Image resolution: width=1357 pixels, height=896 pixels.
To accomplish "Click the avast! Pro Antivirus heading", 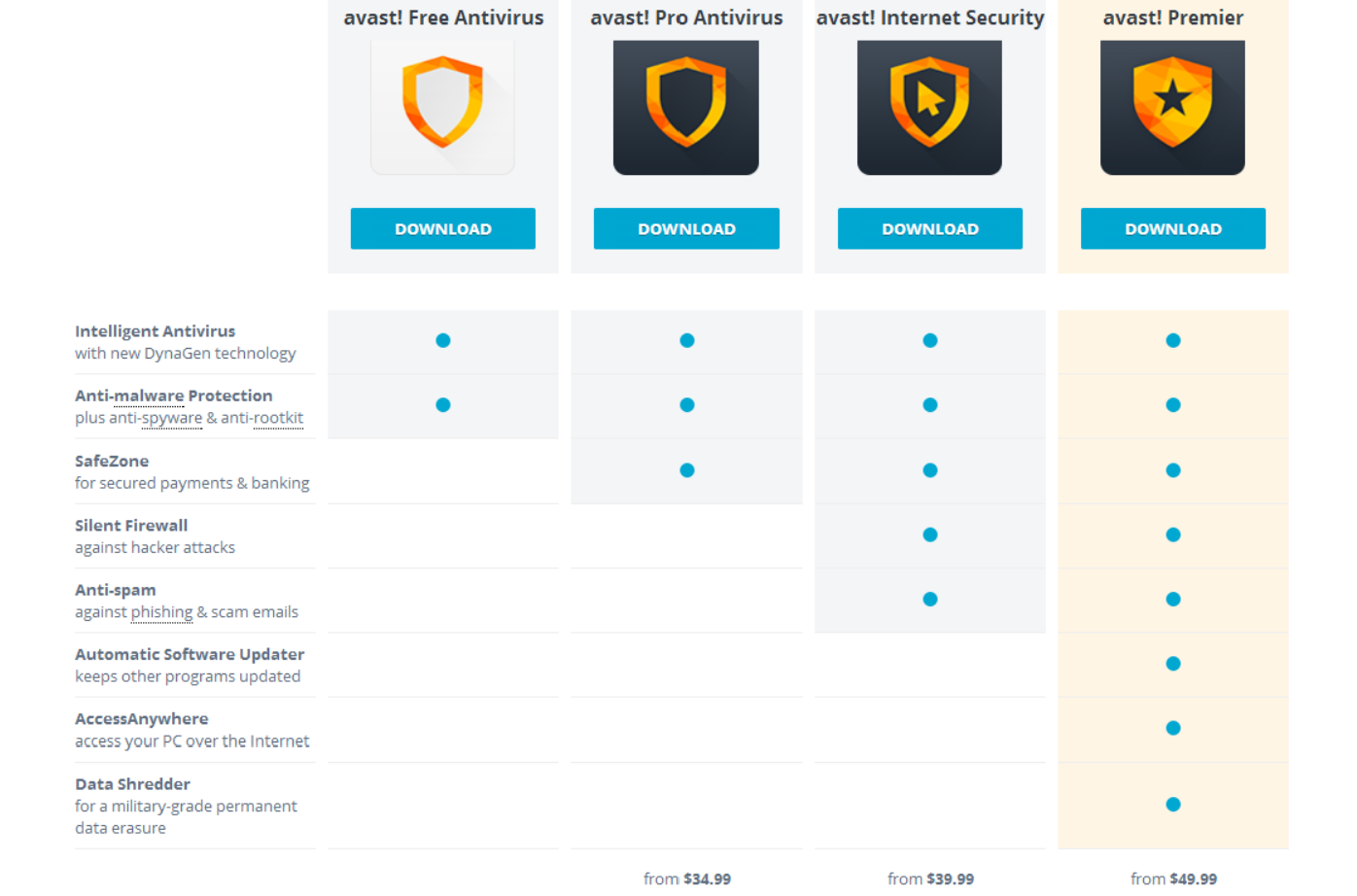I will (x=686, y=17).
